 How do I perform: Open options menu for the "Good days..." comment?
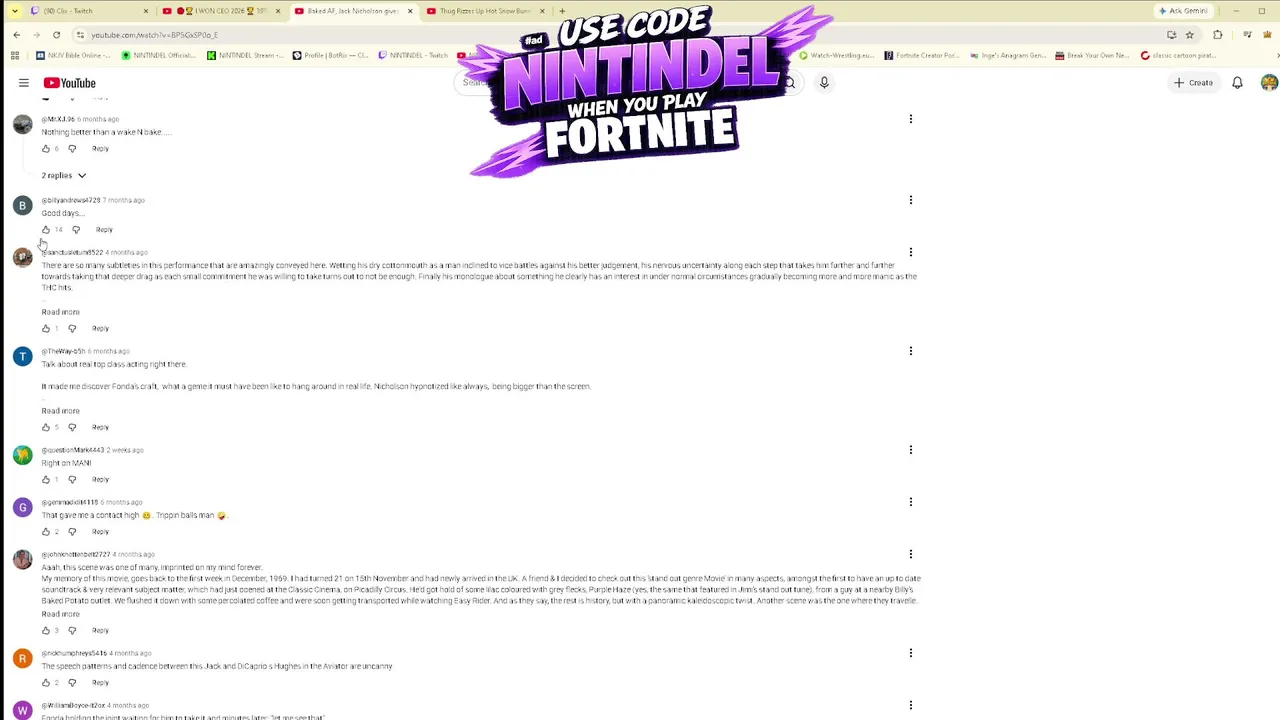(910, 200)
